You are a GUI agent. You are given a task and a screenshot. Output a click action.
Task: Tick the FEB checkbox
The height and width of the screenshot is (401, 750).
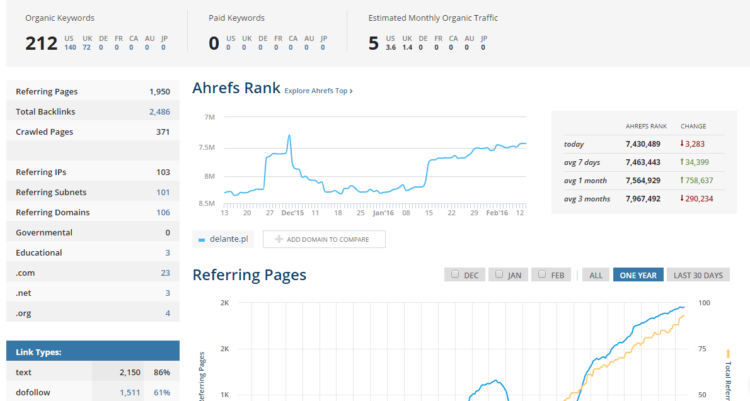542,275
